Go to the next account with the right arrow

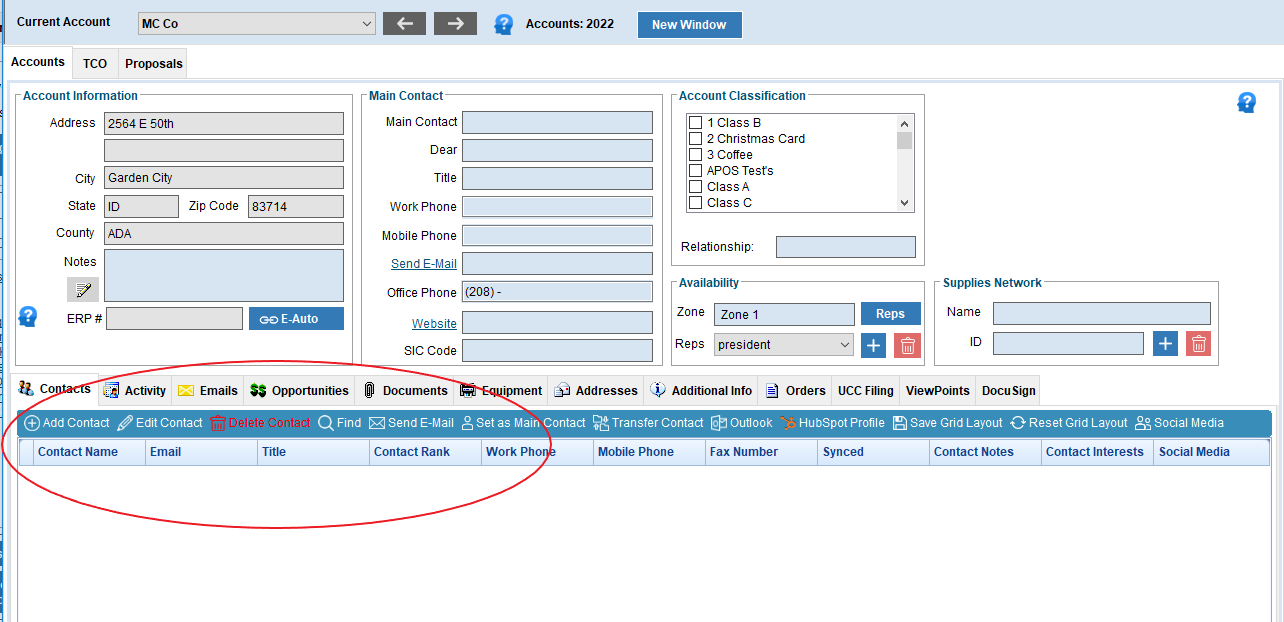tap(455, 24)
